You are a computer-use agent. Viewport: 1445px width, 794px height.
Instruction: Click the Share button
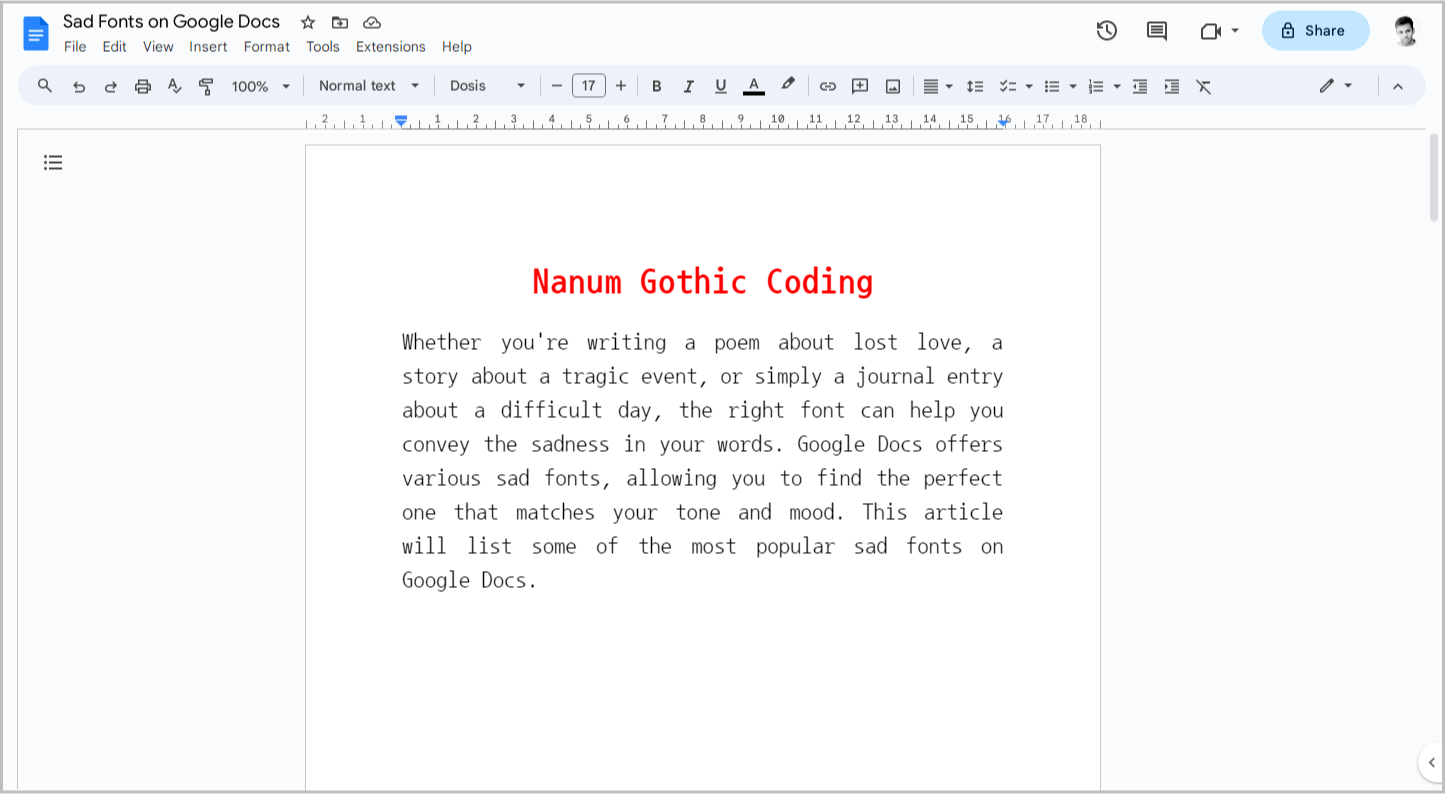point(1315,31)
